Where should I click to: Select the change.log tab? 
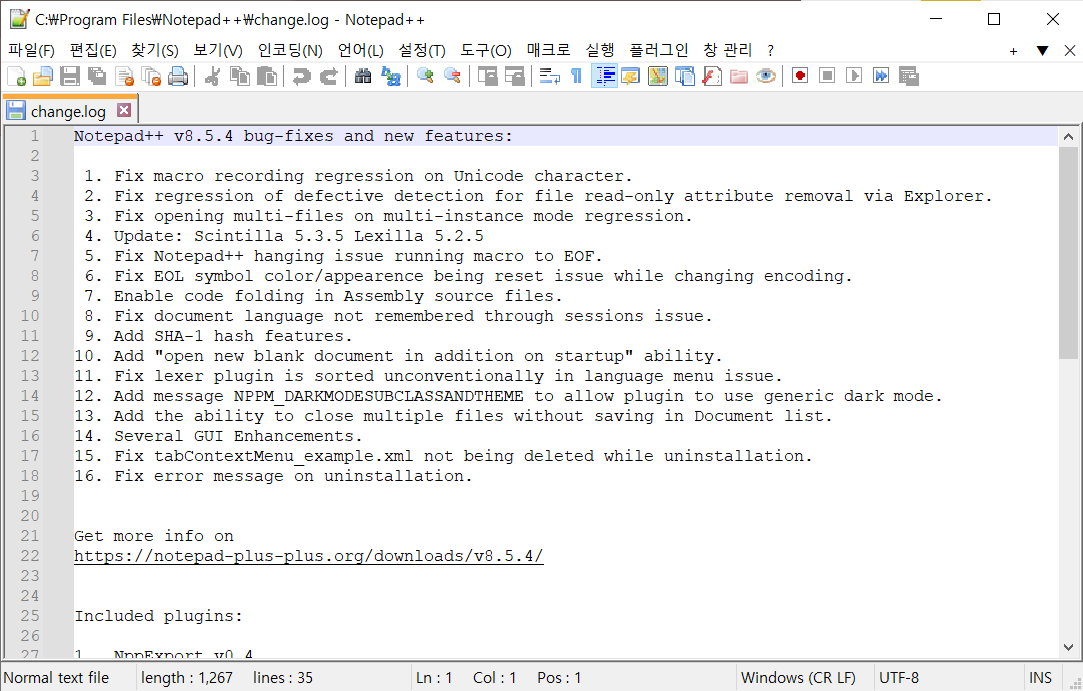tap(68, 111)
